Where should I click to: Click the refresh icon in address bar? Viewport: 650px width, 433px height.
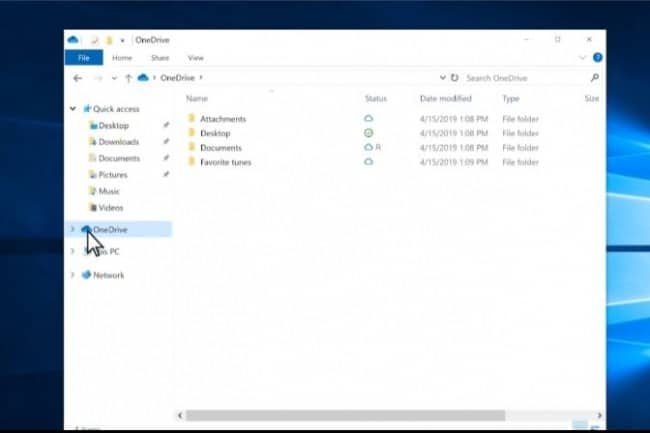pyautogui.click(x=455, y=77)
